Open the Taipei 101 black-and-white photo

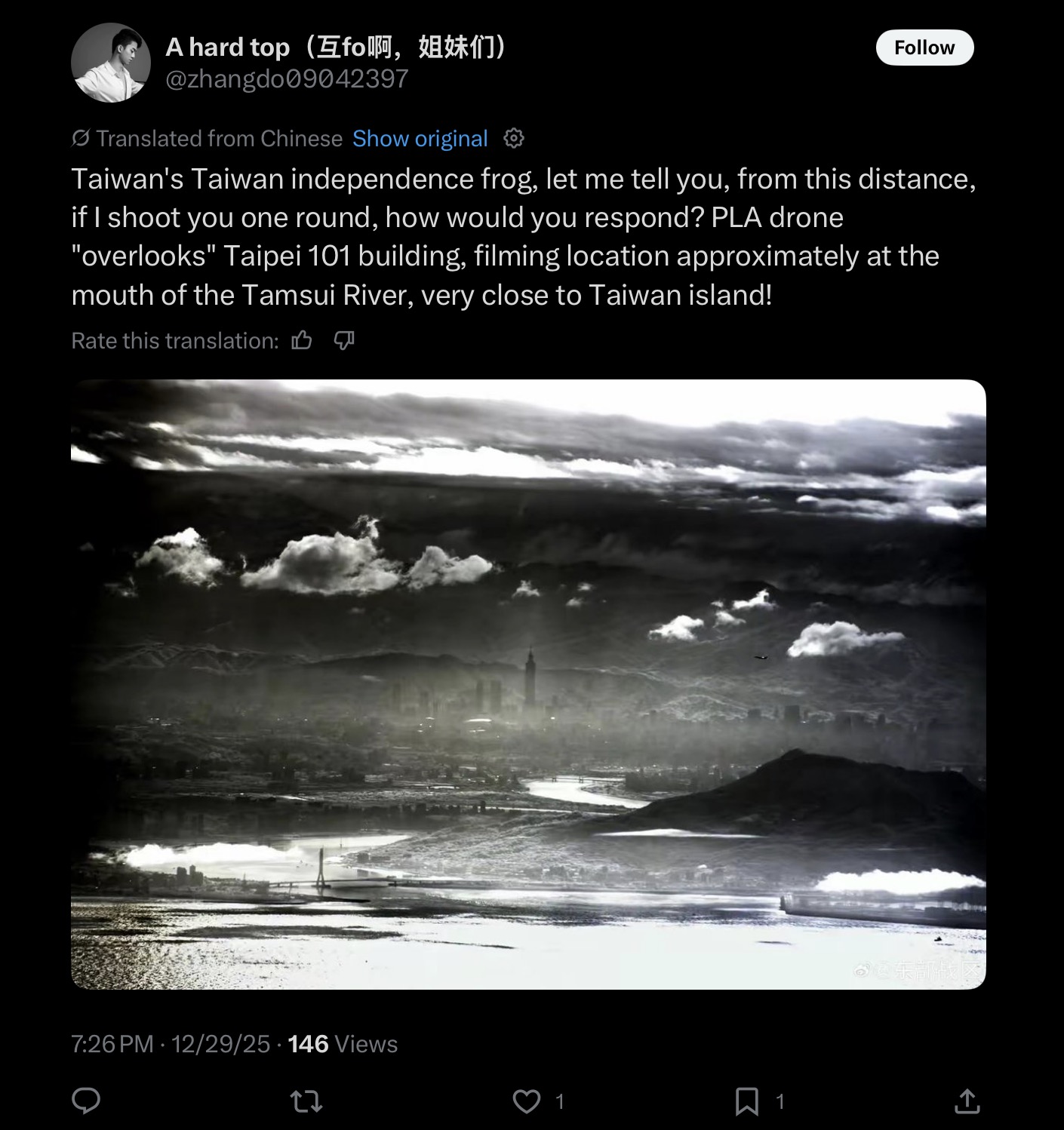[528, 684]
